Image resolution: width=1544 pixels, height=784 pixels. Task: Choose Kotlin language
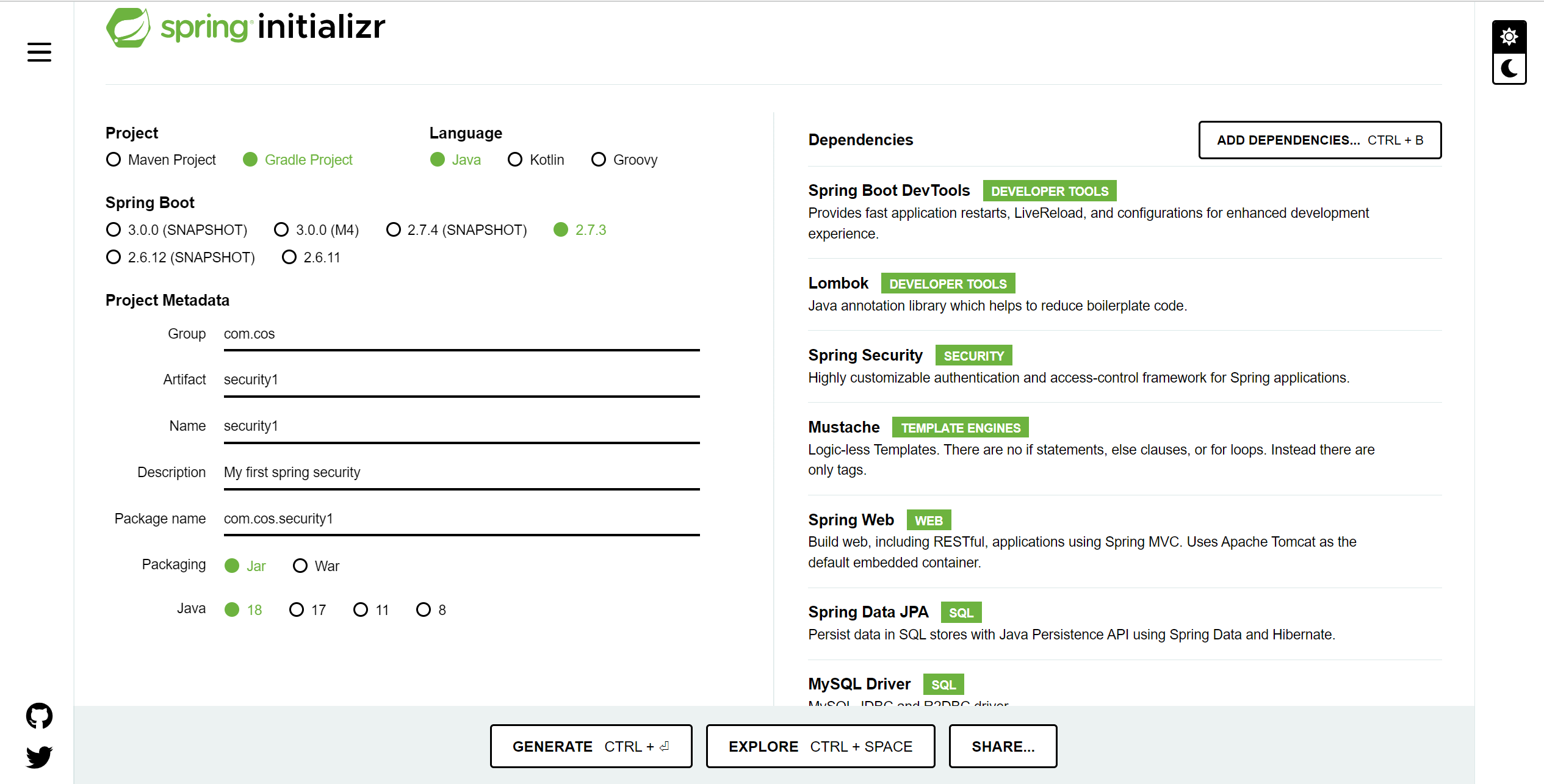click(x=536, y=160)
